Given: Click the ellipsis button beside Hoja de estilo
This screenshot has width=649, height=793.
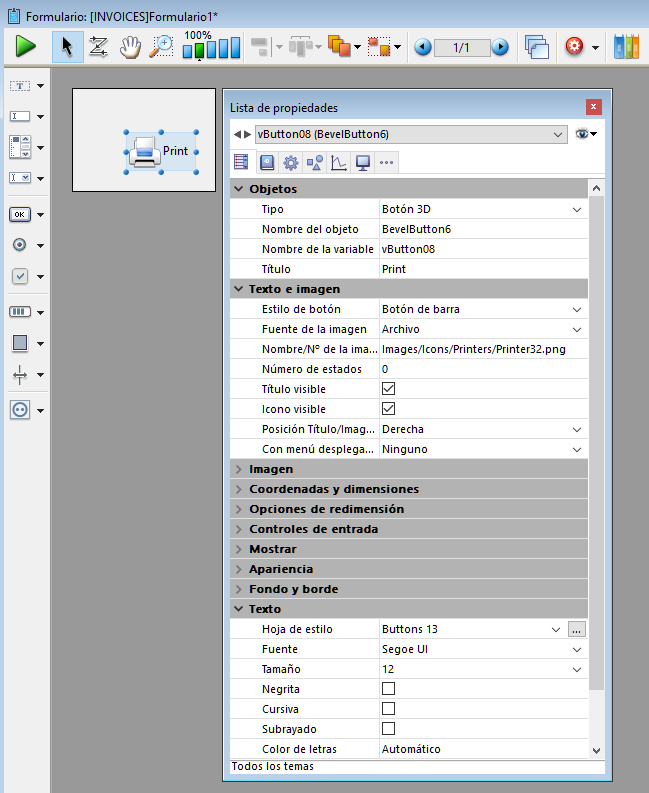Looking at the screenshot, I should (x=575, y=629).
